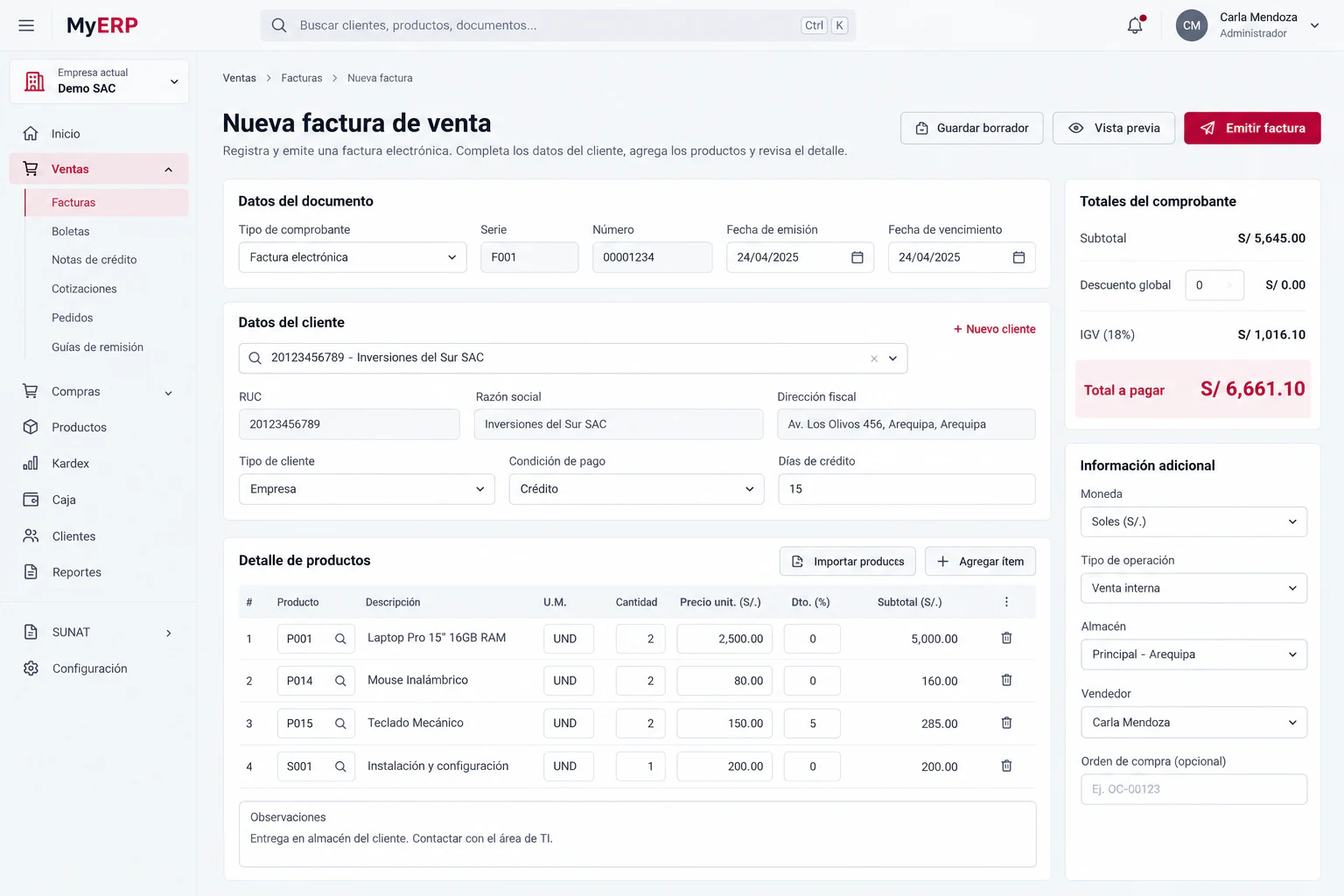Open product lookup for S001

pos(340,766)
